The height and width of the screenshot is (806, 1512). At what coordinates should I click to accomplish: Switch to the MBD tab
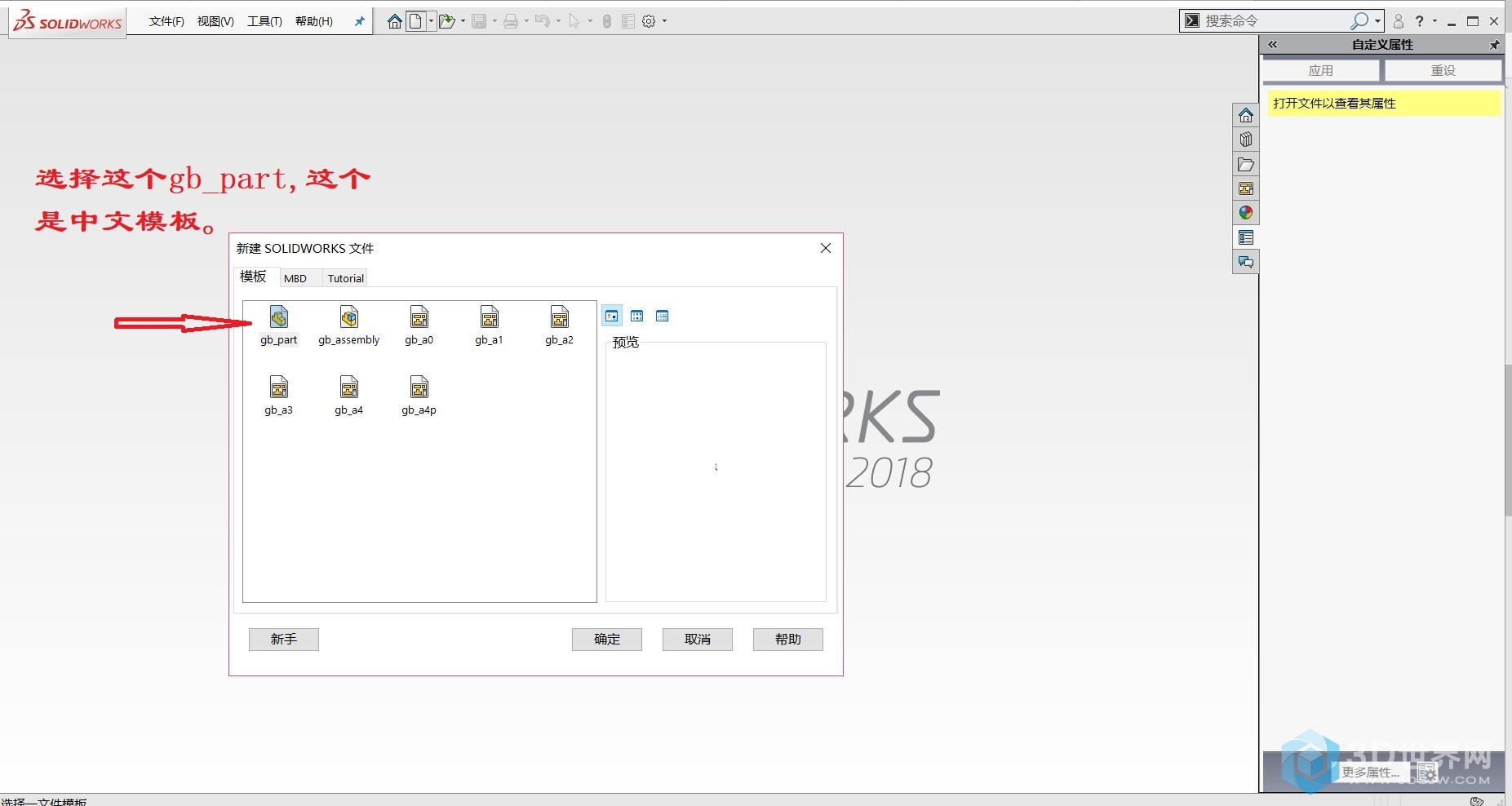tap(295, 278)
